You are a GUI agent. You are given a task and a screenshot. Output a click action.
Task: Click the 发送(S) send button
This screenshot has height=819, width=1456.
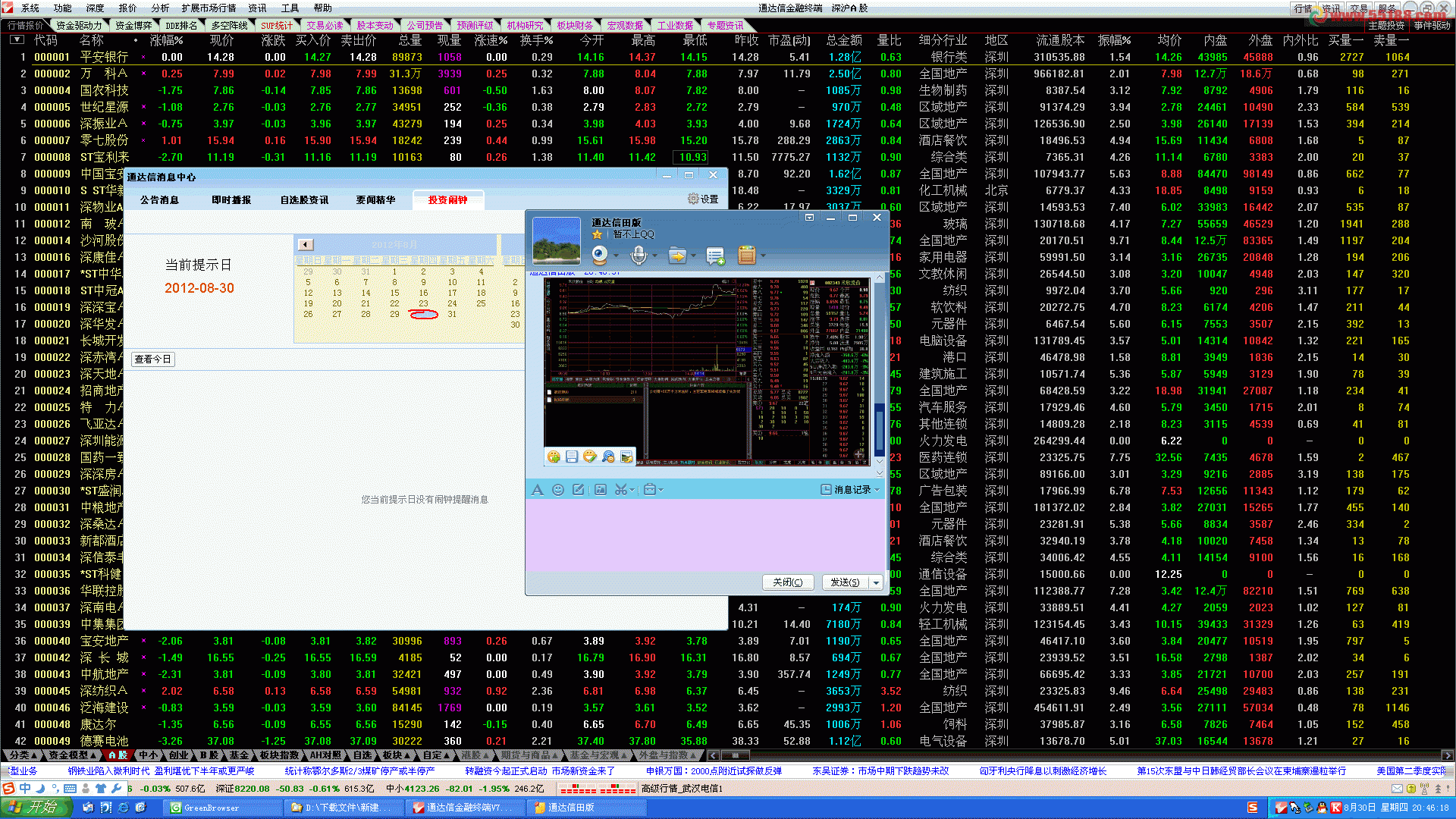coord(845,582)
